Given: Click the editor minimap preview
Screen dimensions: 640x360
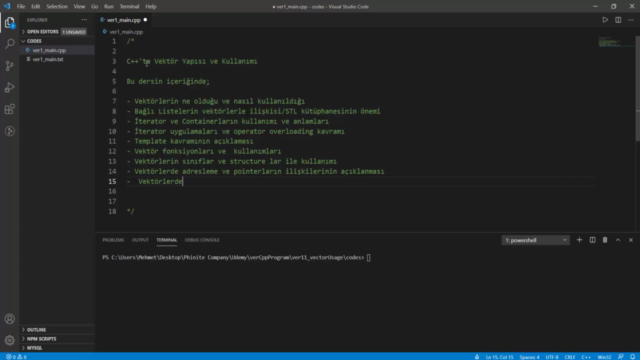Looking at the screenshot, I should click(616, 42).
